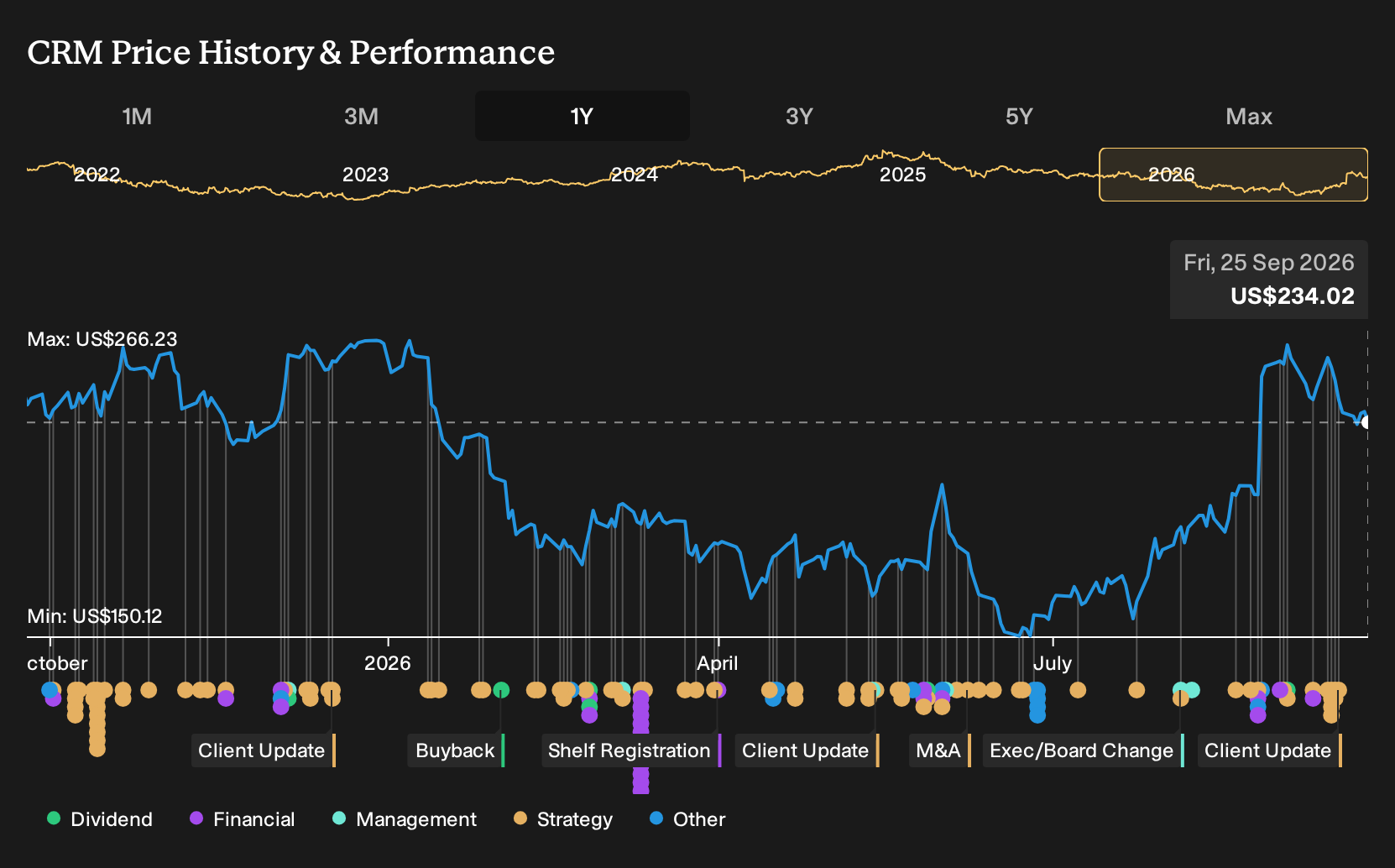Select the Max time range tab

[1249, 116]
